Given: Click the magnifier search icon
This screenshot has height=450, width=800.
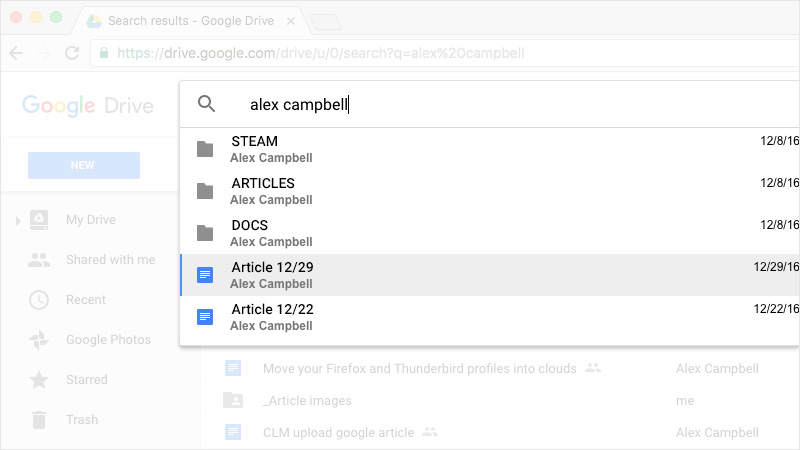Looking at the screenshot, I should [x=206, y=104].
